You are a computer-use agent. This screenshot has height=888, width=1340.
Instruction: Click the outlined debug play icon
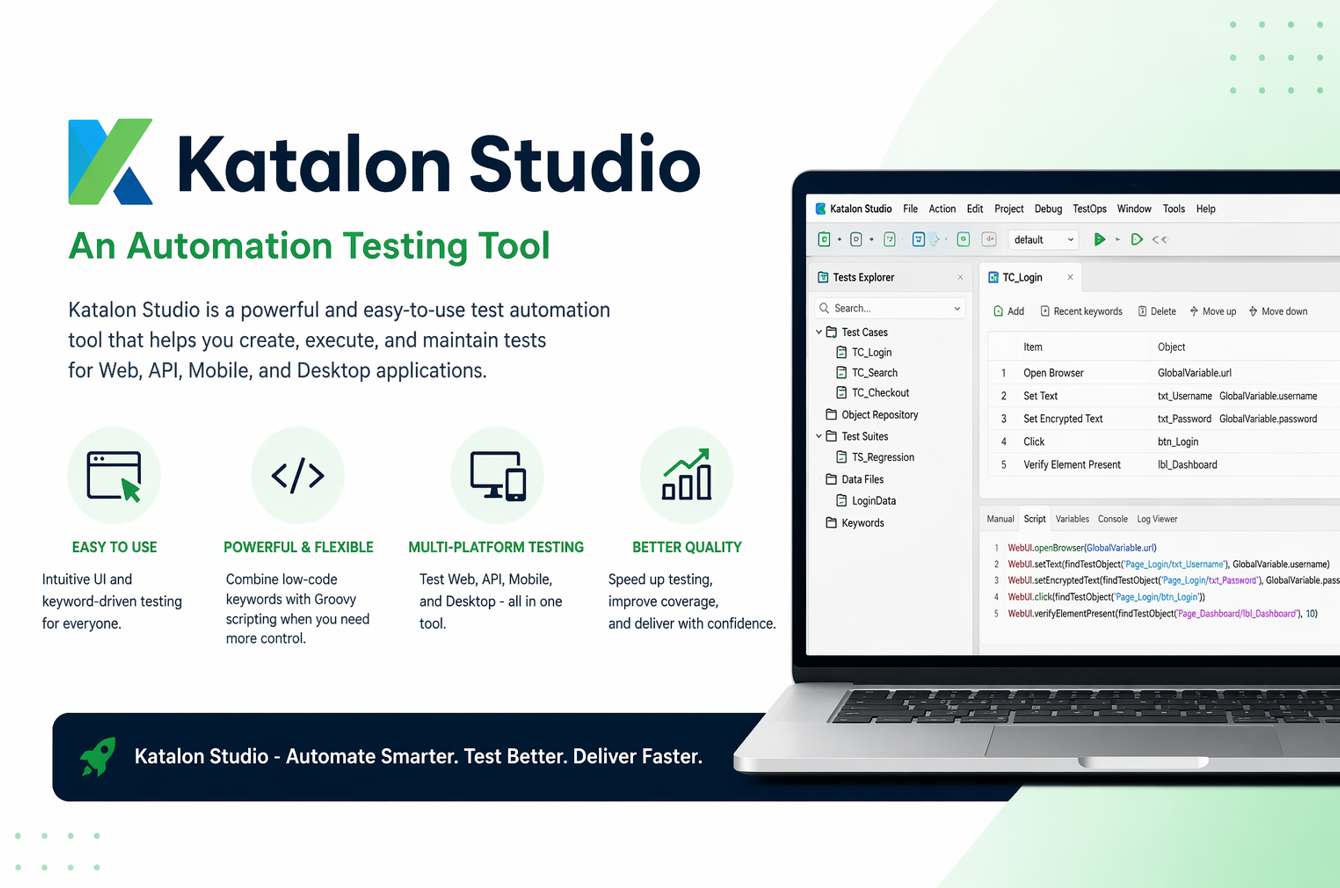click(x=1137, y=240)
